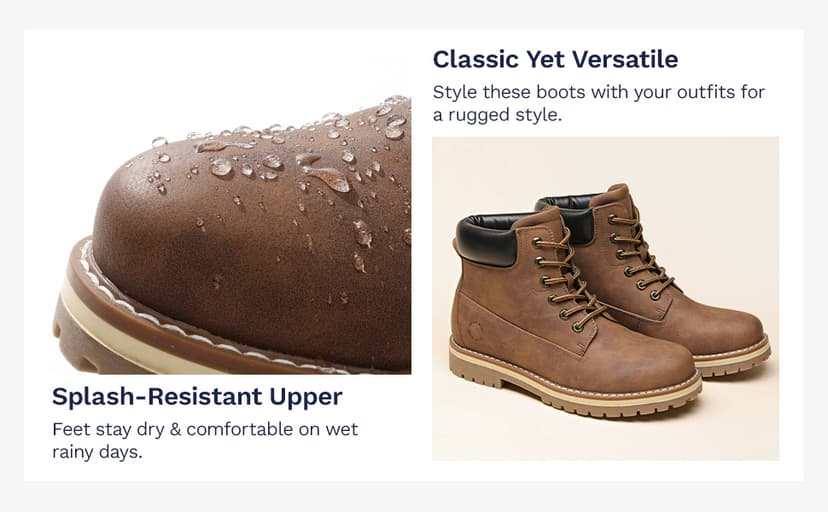Click the large water droplet on the close-up toe
828x512 pixels.
click(x=330, y=178)
